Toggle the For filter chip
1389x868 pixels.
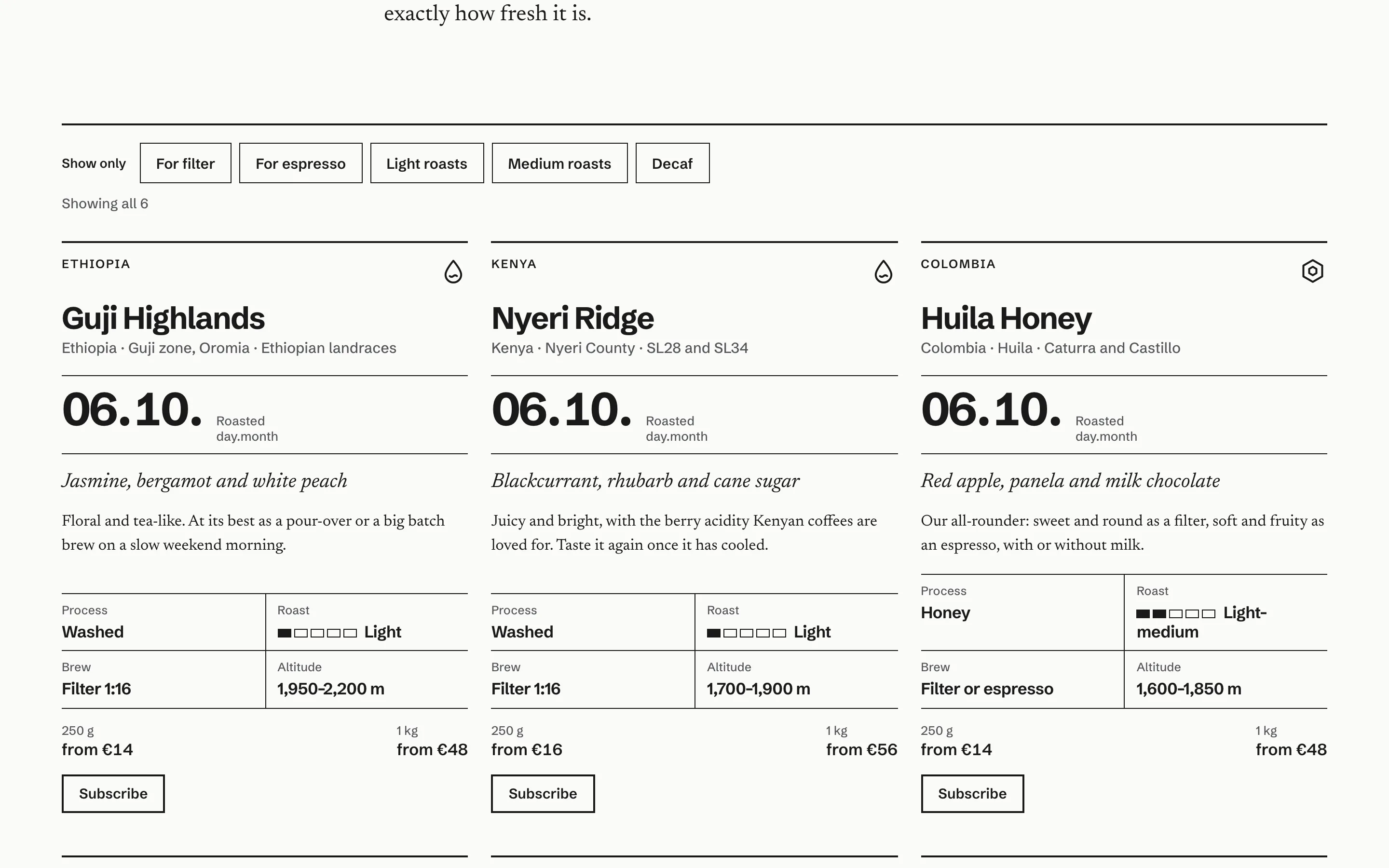pyautogui.click(x=185, y=163)
